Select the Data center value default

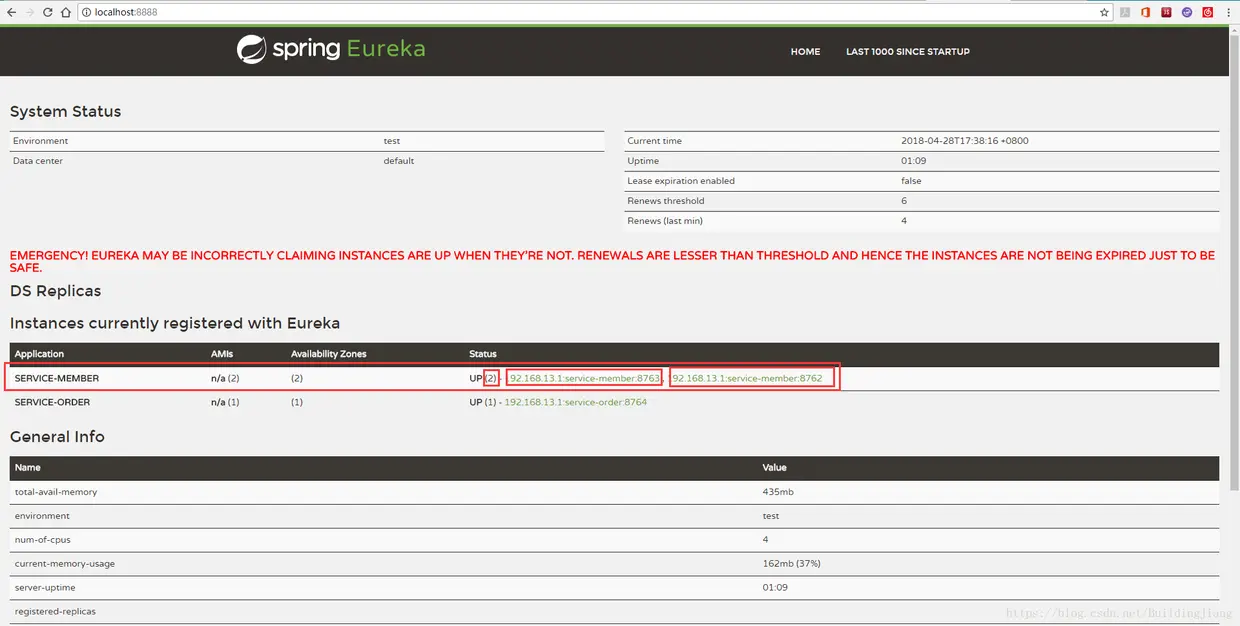(x=399, y=161)
